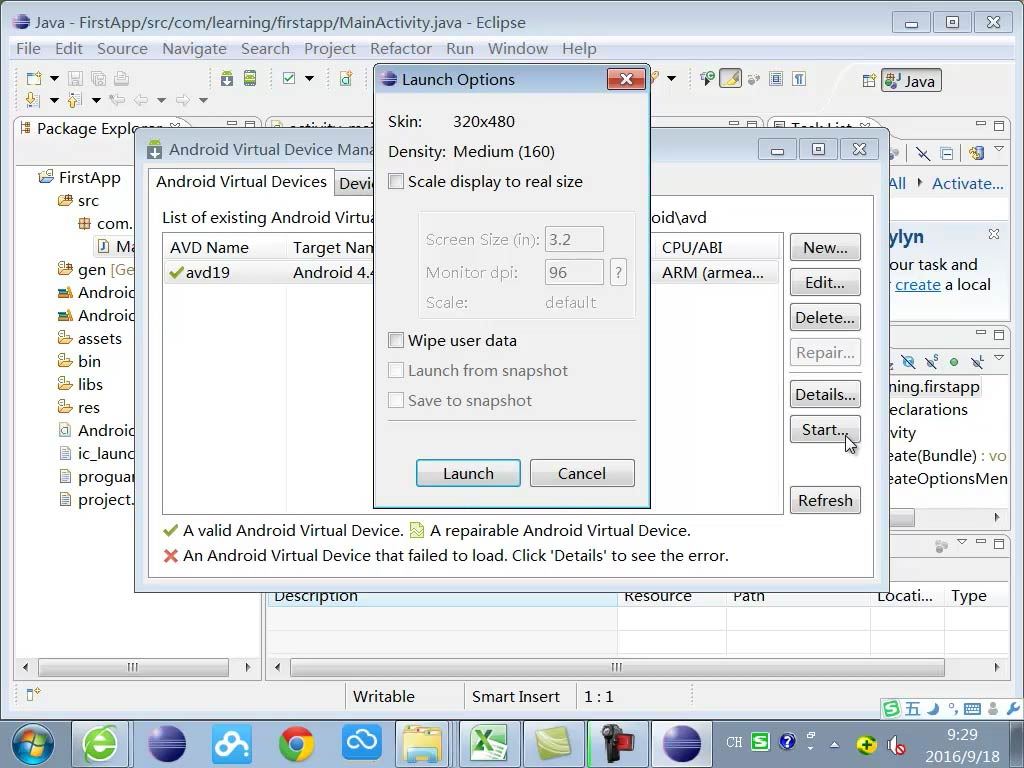Viewport: 1024px width, 768px height.
Task: Click the Save All toolbar icon
Action: (x=99, y=79)
